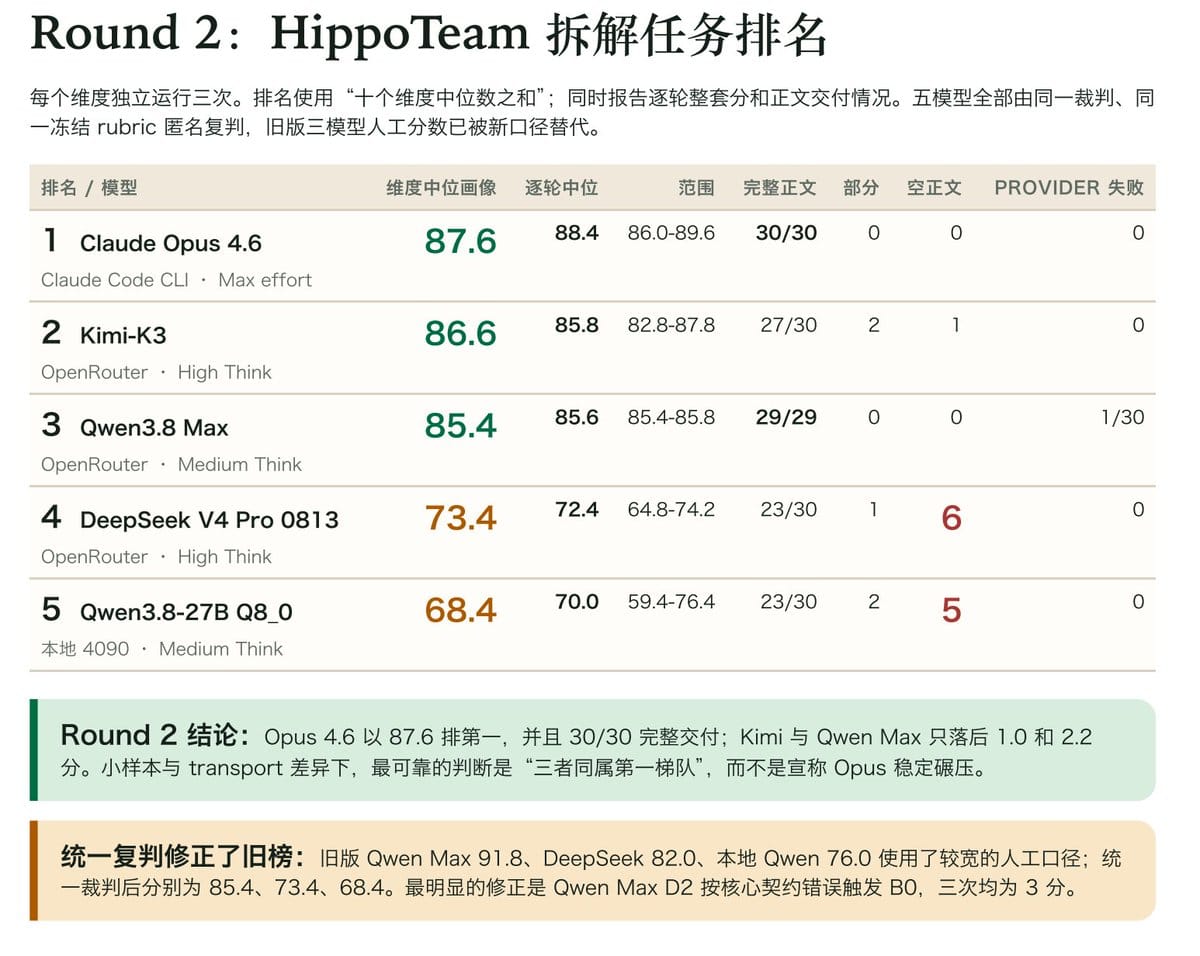Click the red empty-text count 5

(x=951, y=609)
